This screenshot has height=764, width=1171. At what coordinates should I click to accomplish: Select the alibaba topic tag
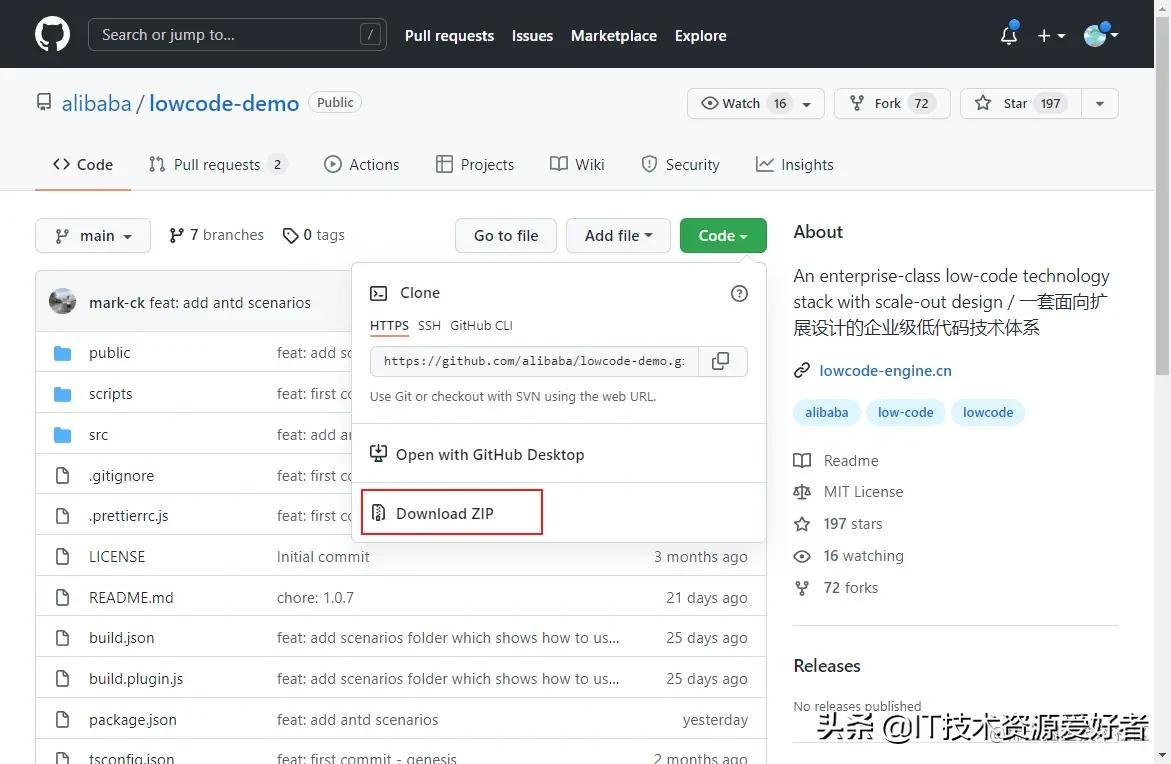[x=826, y=412]
